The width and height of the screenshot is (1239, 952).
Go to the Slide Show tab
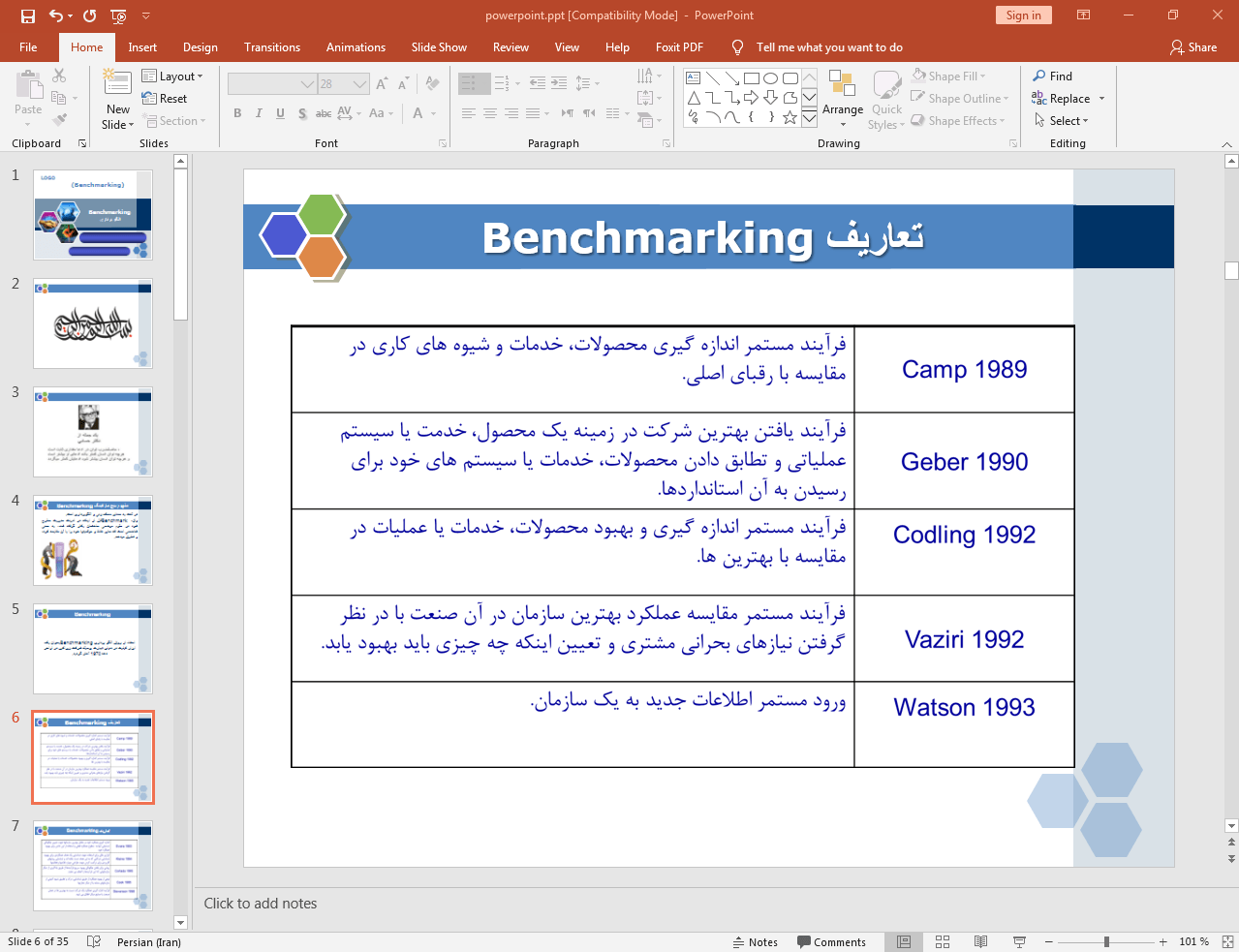tap(439, 47)
